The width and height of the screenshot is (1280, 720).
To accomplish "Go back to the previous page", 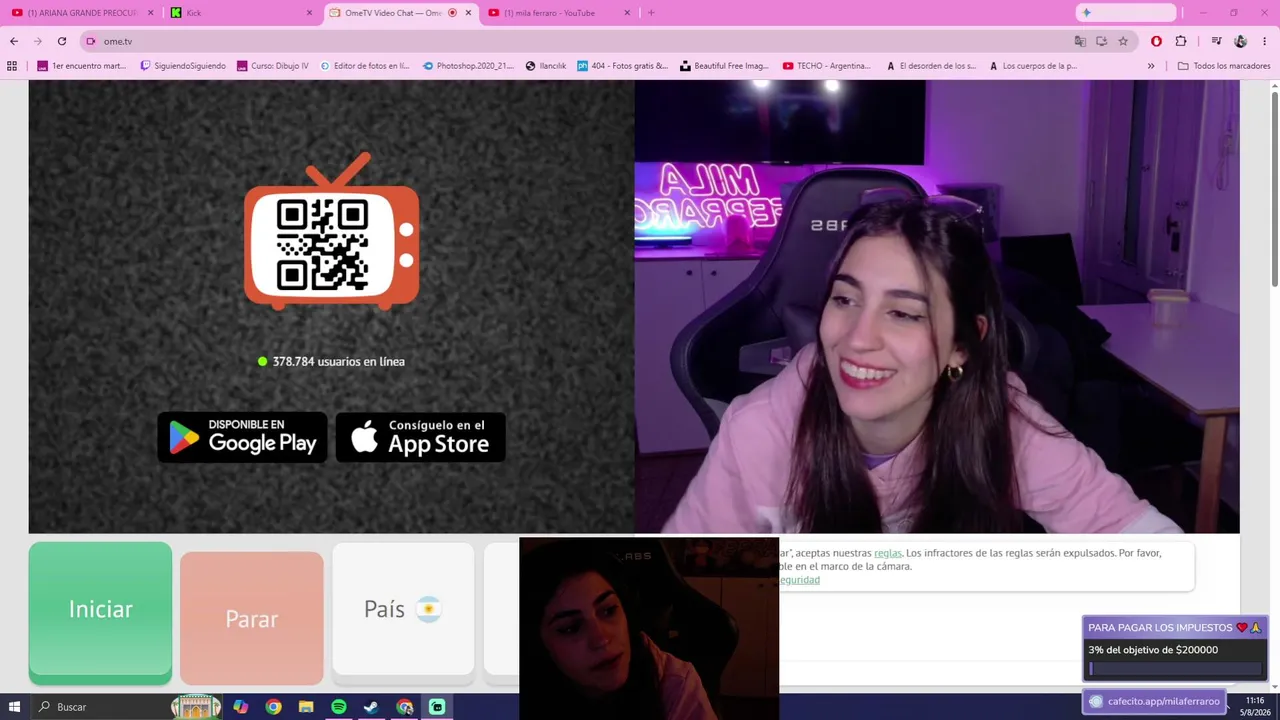I will click(x=14, y=41).
